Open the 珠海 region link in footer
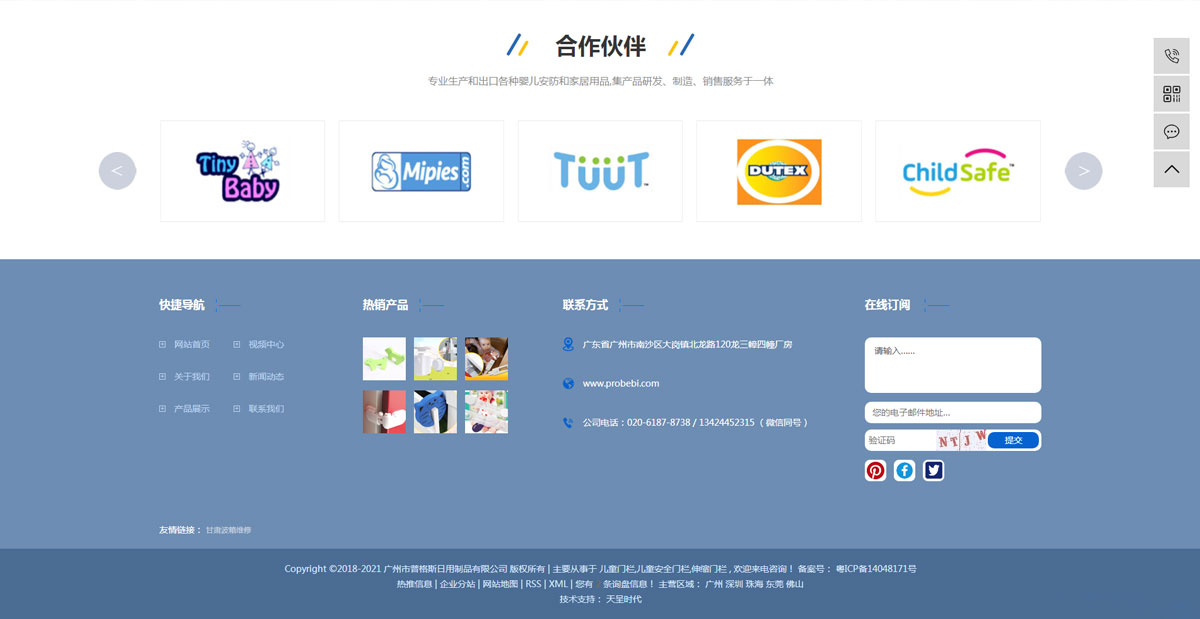Screen dimensions: 1200x619 (755, 584)
